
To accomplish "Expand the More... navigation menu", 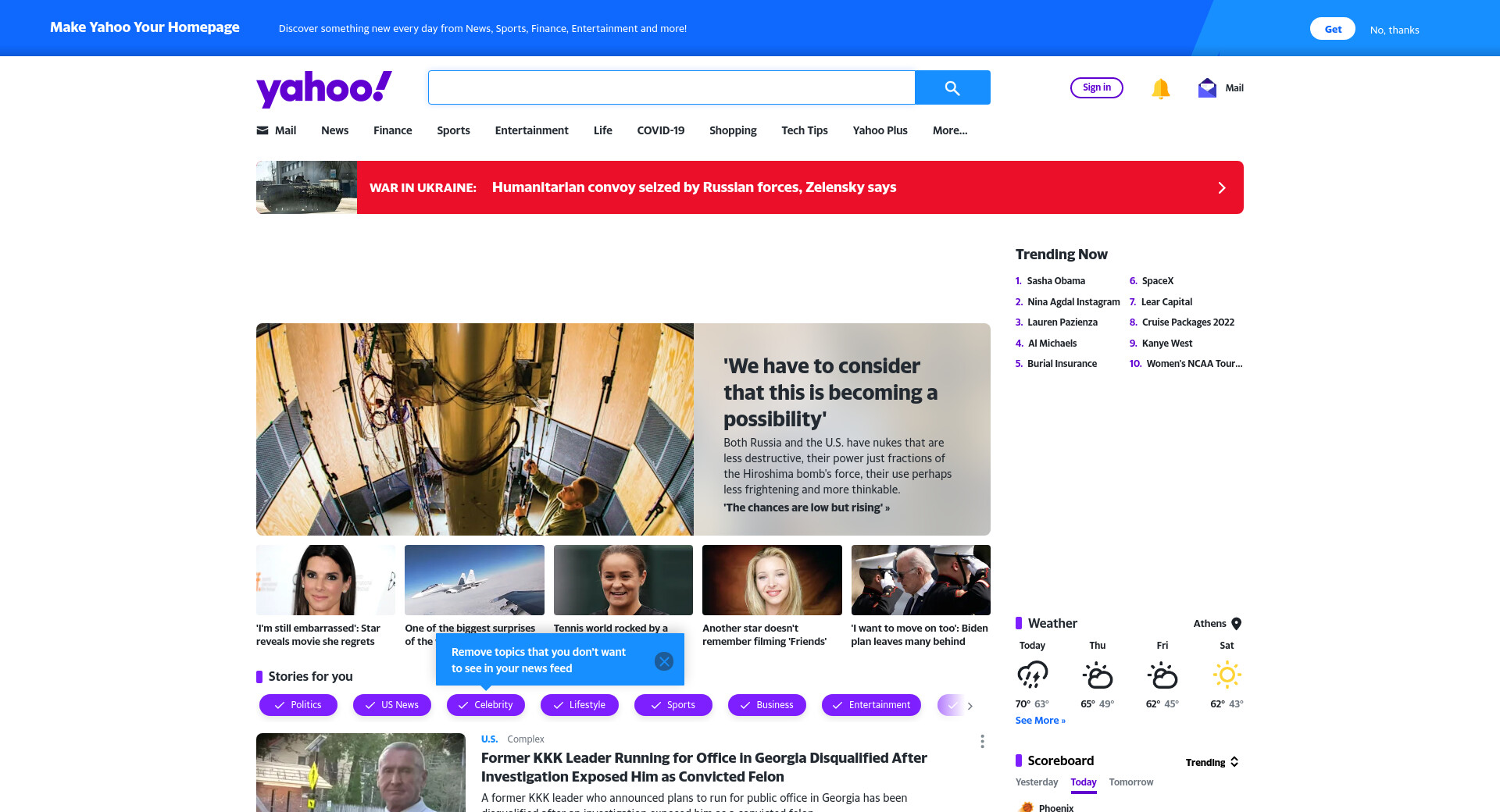I will tap(950, 130).
